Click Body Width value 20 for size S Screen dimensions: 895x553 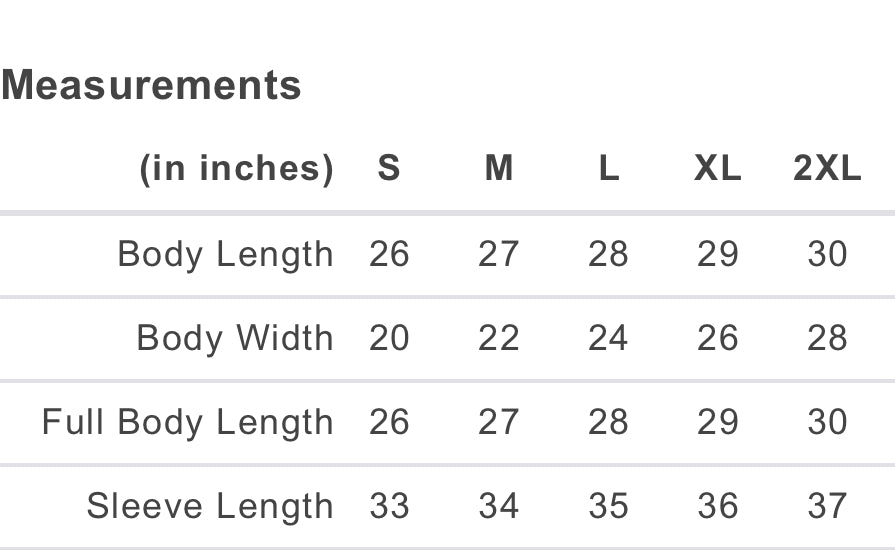pyautogui.click(x=389, y=338)
